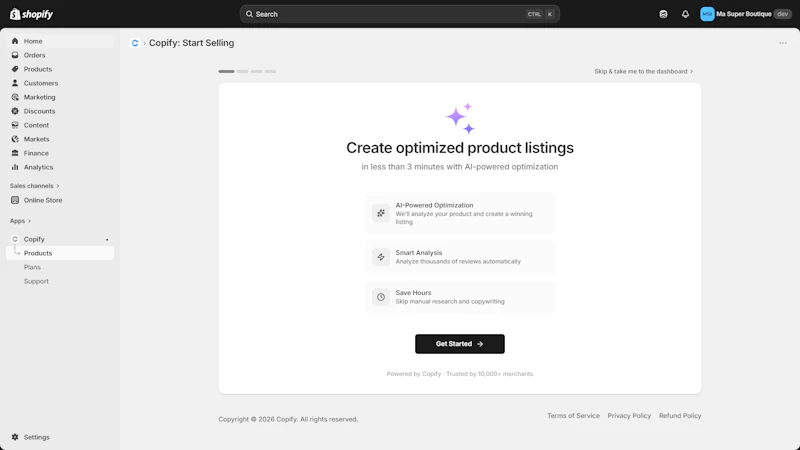The image size is (800, 450).
Task: Click the Online Store icon
Action: [15, 200]
